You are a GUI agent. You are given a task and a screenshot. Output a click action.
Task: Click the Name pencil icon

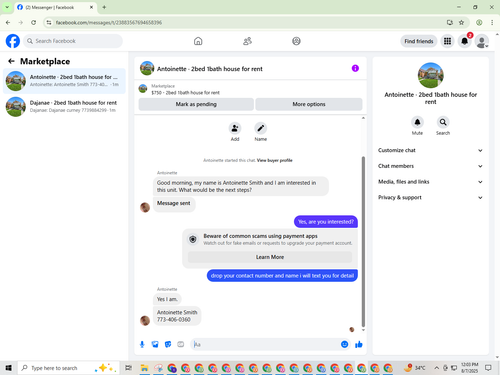pos(261,128)
